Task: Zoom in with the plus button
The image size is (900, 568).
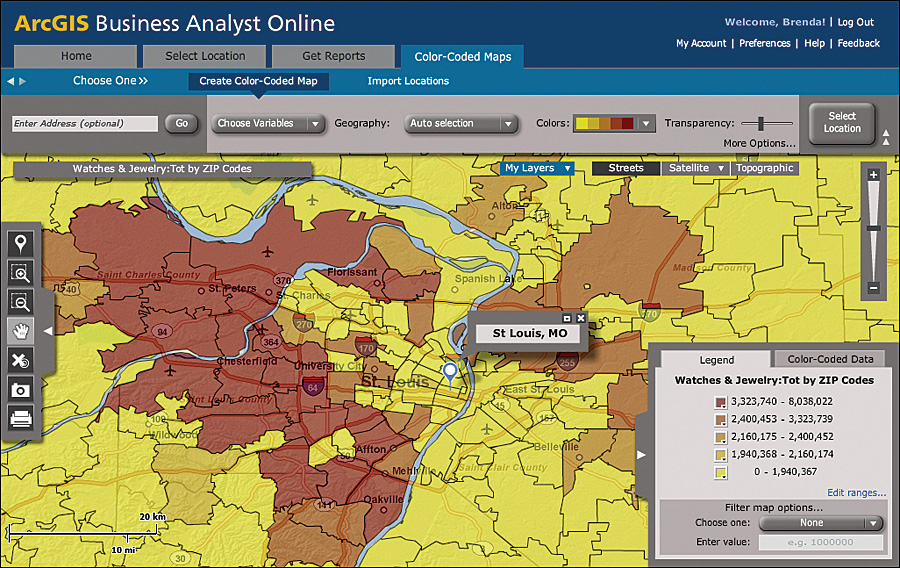Action: 874,175
